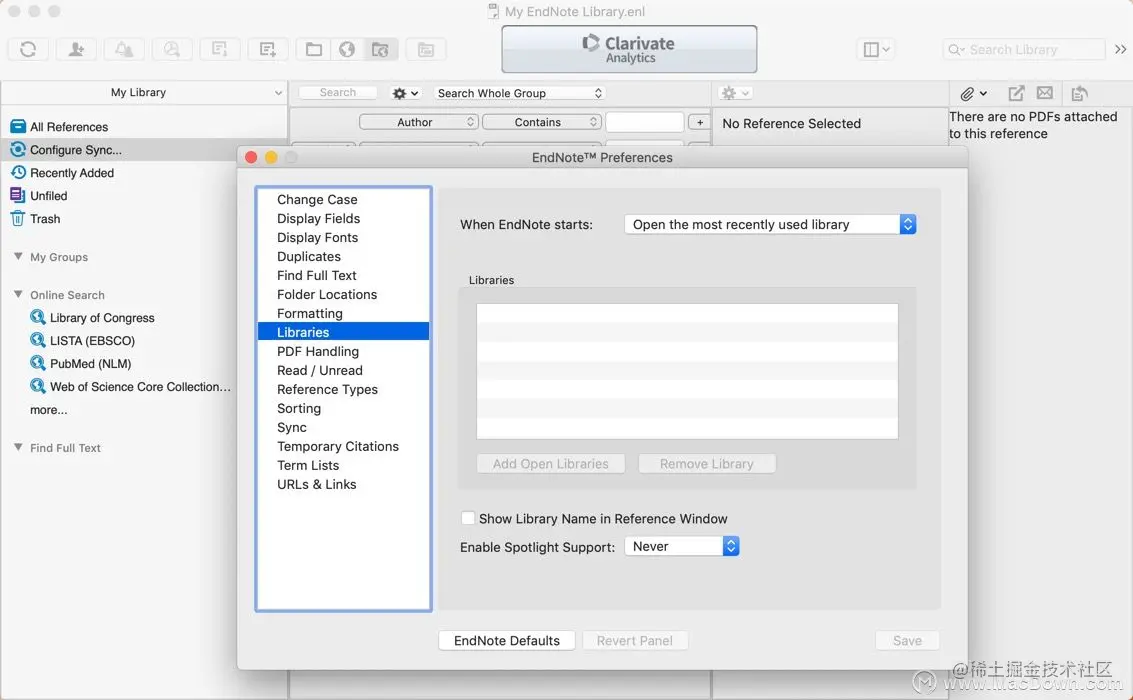This screenshot has width=1133, height=700.
Task: Click the import references toolbar icon
Action: tap(426, 49)
